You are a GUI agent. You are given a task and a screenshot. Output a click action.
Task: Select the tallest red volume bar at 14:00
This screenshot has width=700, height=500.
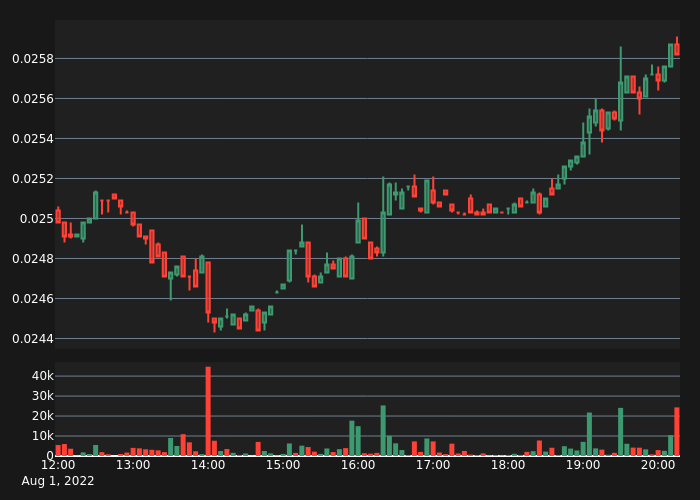[208, 411]
